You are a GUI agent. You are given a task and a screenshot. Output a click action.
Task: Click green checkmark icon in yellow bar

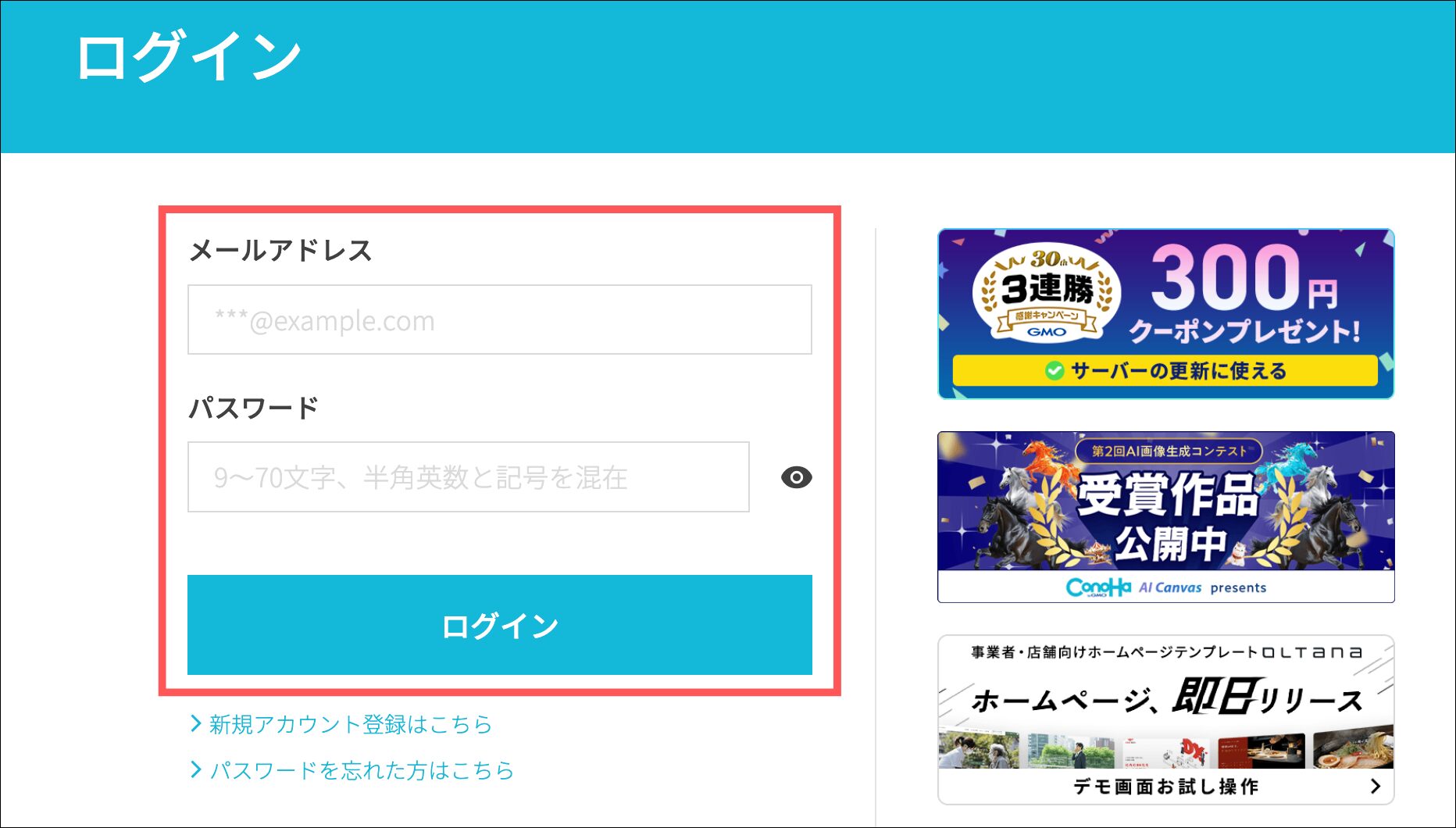tap(1055, 371)
